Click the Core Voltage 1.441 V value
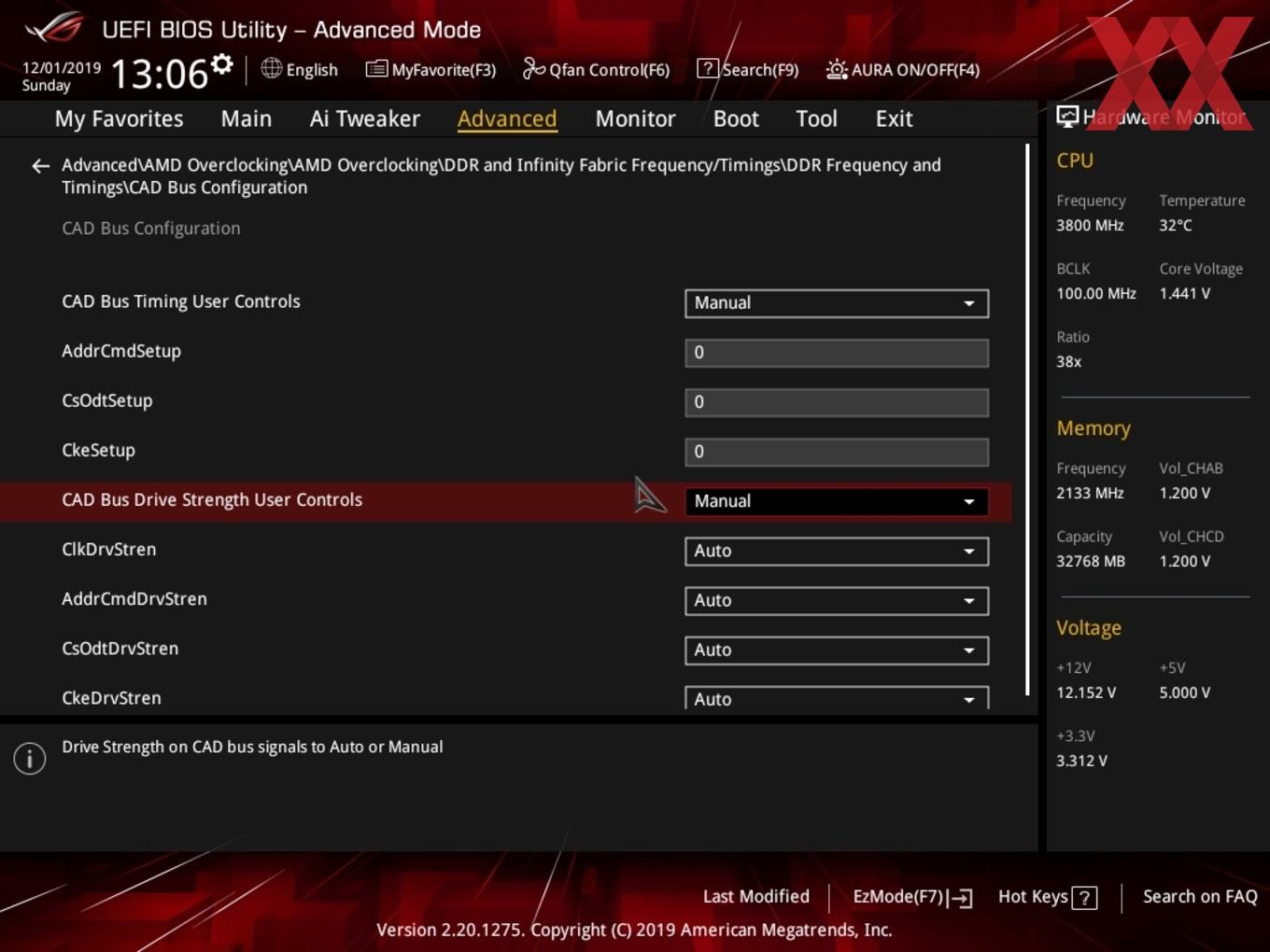This screenshot has width=1270, height=952. [1185, 293]
